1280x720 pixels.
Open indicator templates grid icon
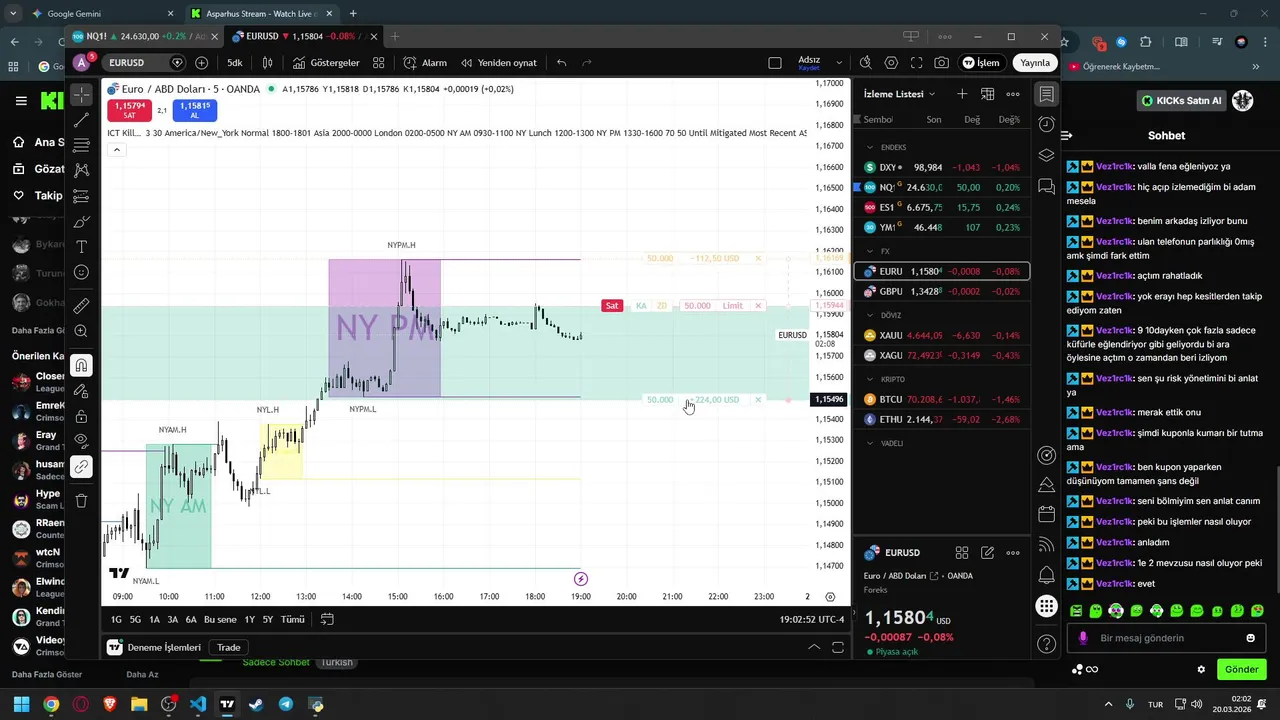click(379, 63)
